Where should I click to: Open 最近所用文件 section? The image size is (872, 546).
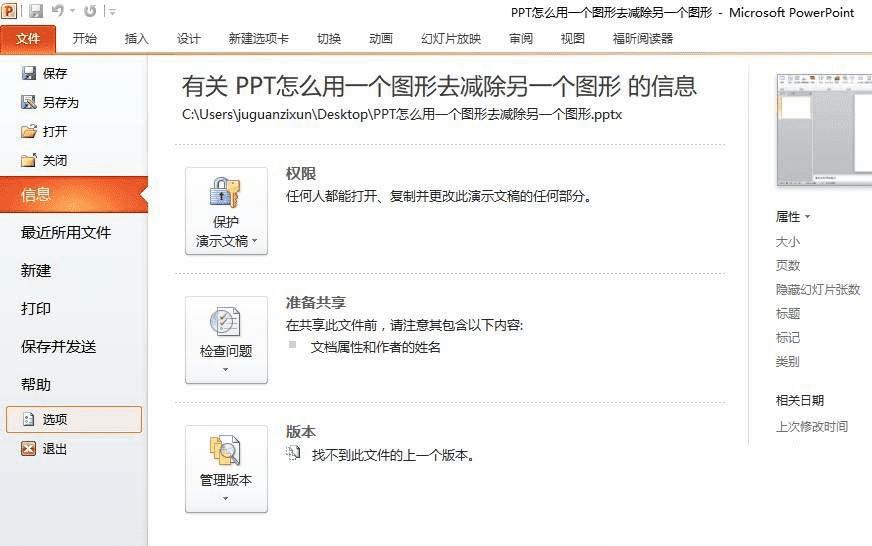[66, 232]
